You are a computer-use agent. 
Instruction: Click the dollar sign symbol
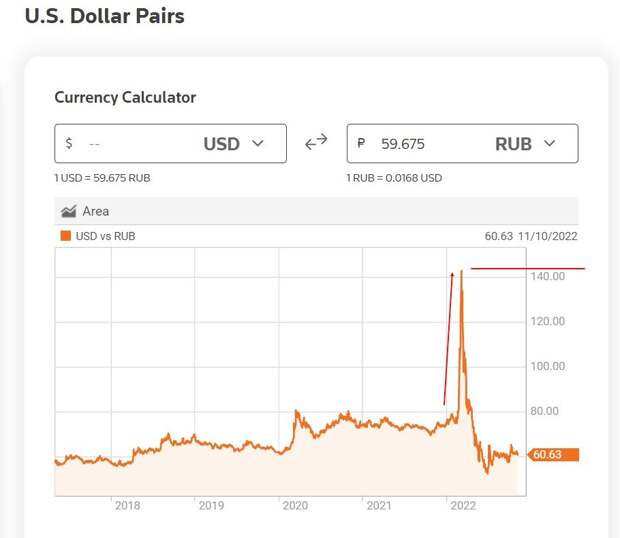[x=69, y=143]
